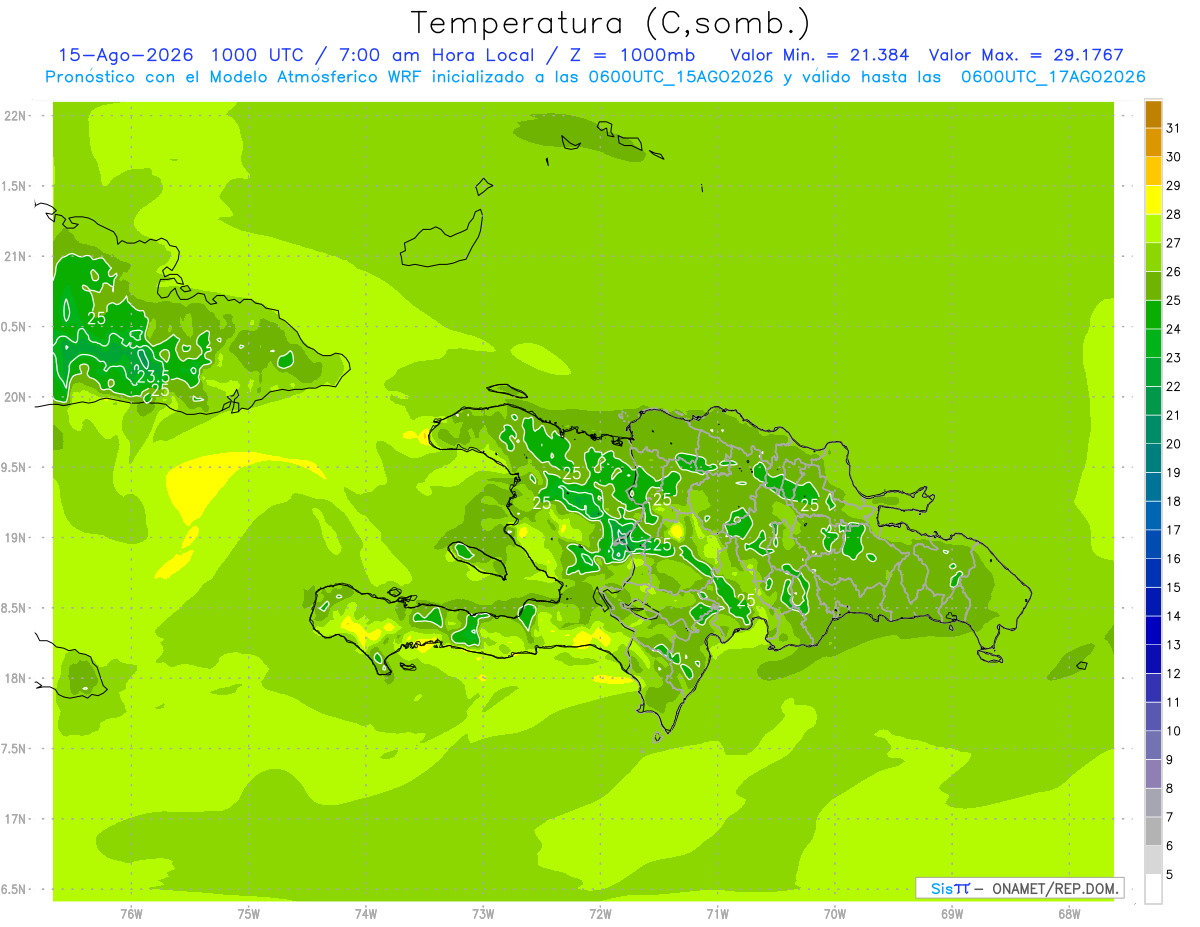1200x927 pixels.
Task: Pick the purple legend swatch between 8 and 9
Action: point(1153,774)
